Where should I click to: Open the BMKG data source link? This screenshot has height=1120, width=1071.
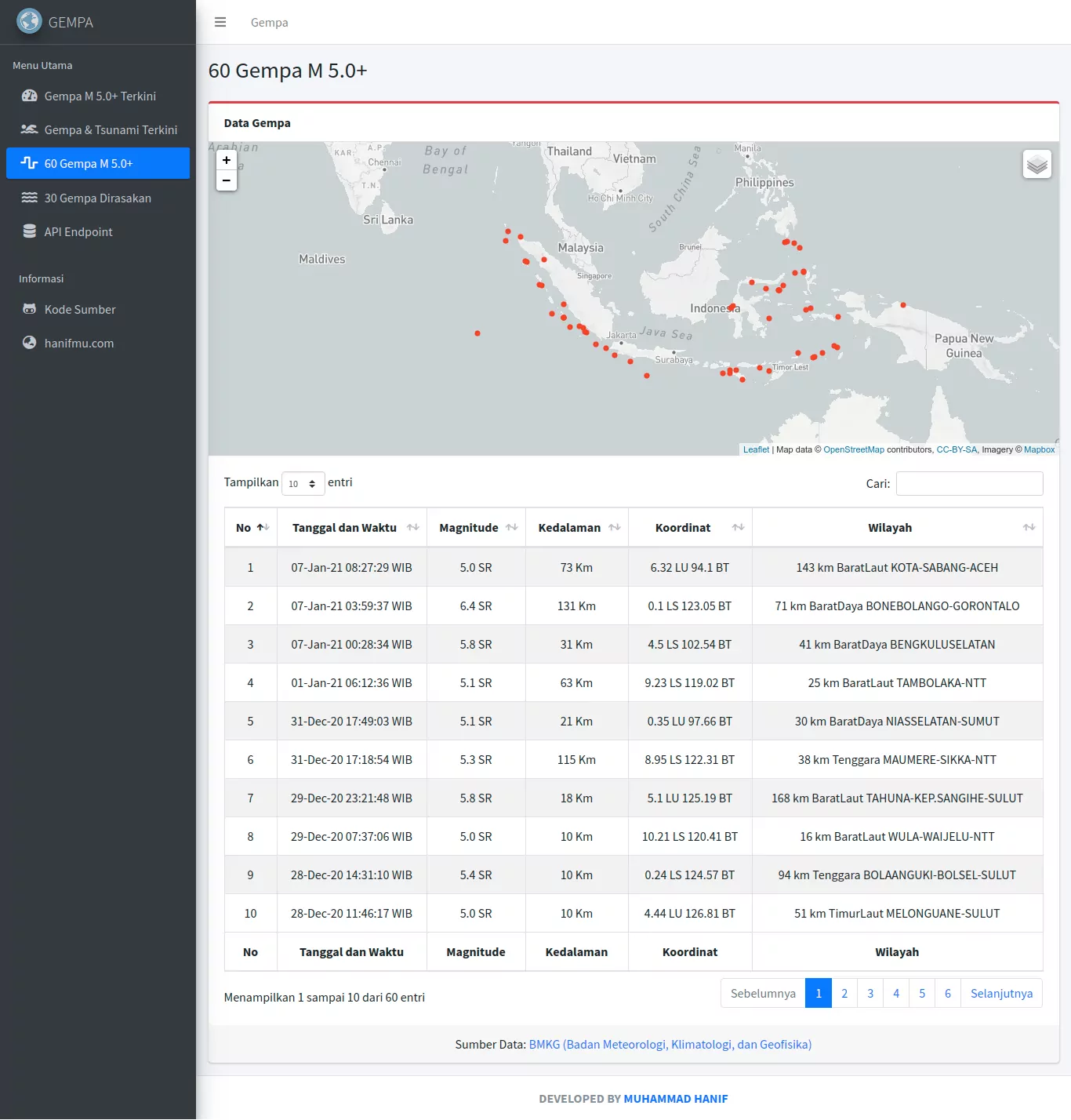coord(670,1044)
